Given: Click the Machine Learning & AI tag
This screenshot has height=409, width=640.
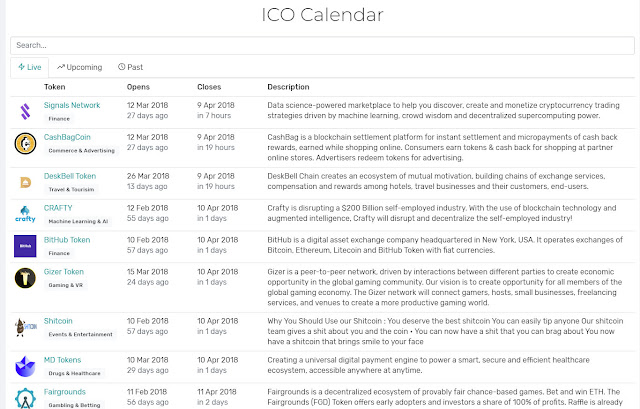Looking at the screenshot, I should click(x=82, y=221).
